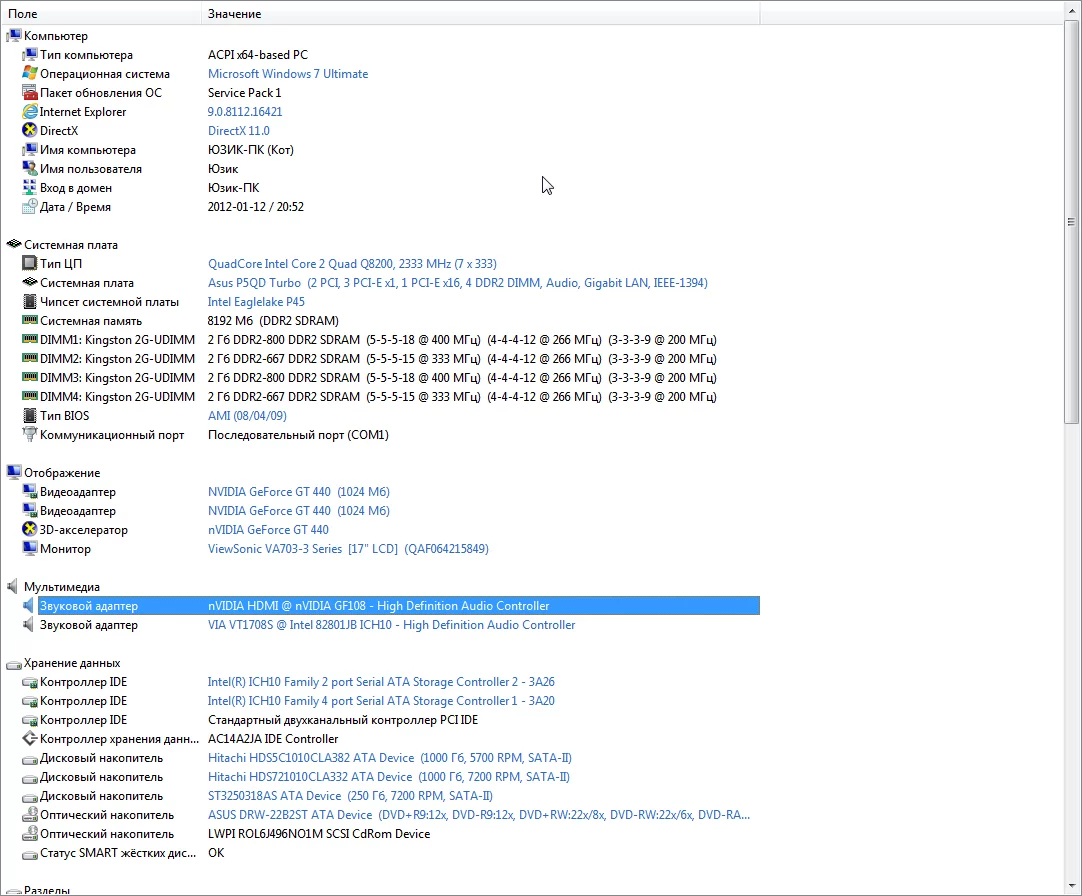Click the ASUS DRW-22B2ST optical drive icon
Viewport: 1082px width, 896px height.
30,815
